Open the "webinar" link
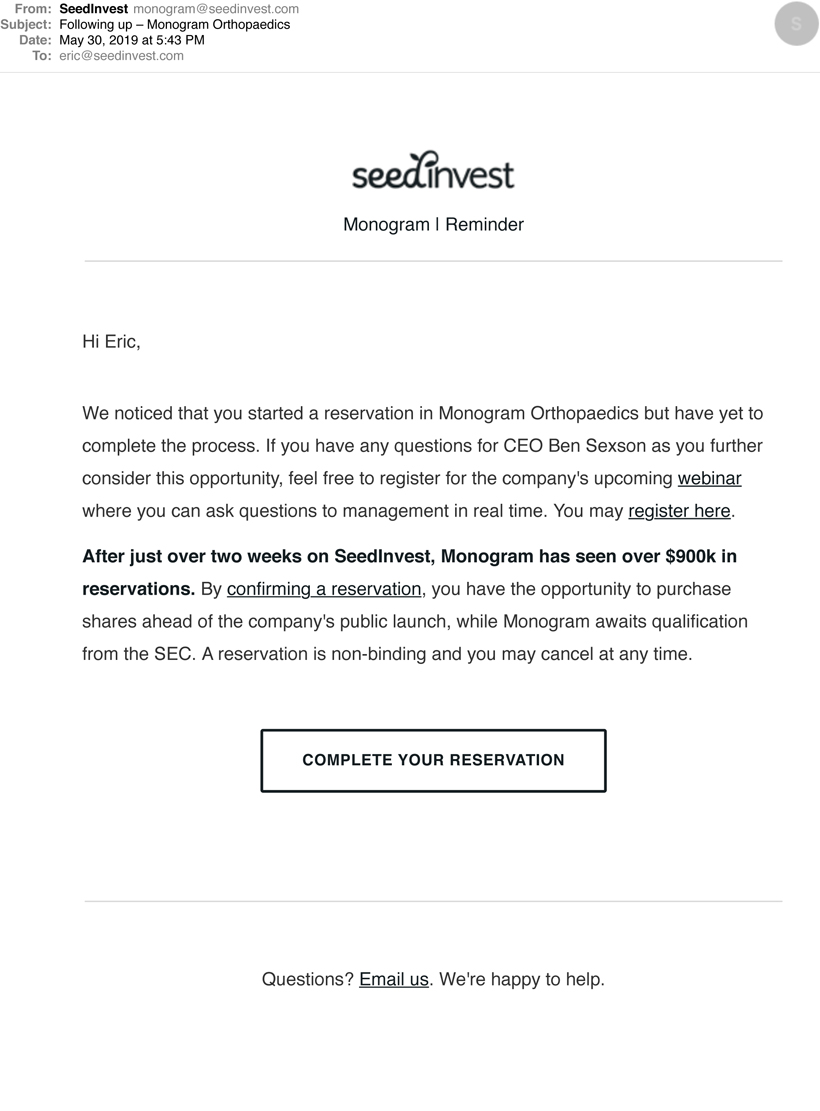 [709, 478]
